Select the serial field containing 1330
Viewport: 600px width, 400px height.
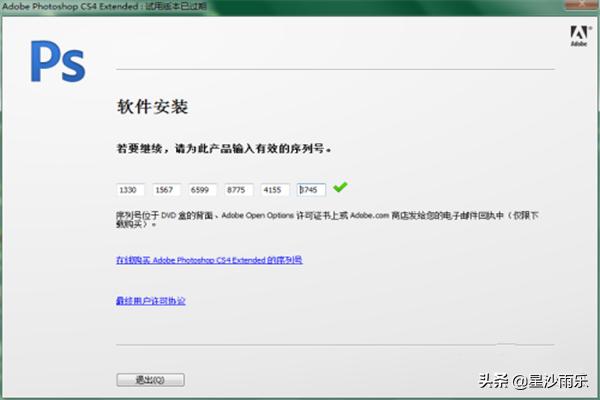click(130, 190)
